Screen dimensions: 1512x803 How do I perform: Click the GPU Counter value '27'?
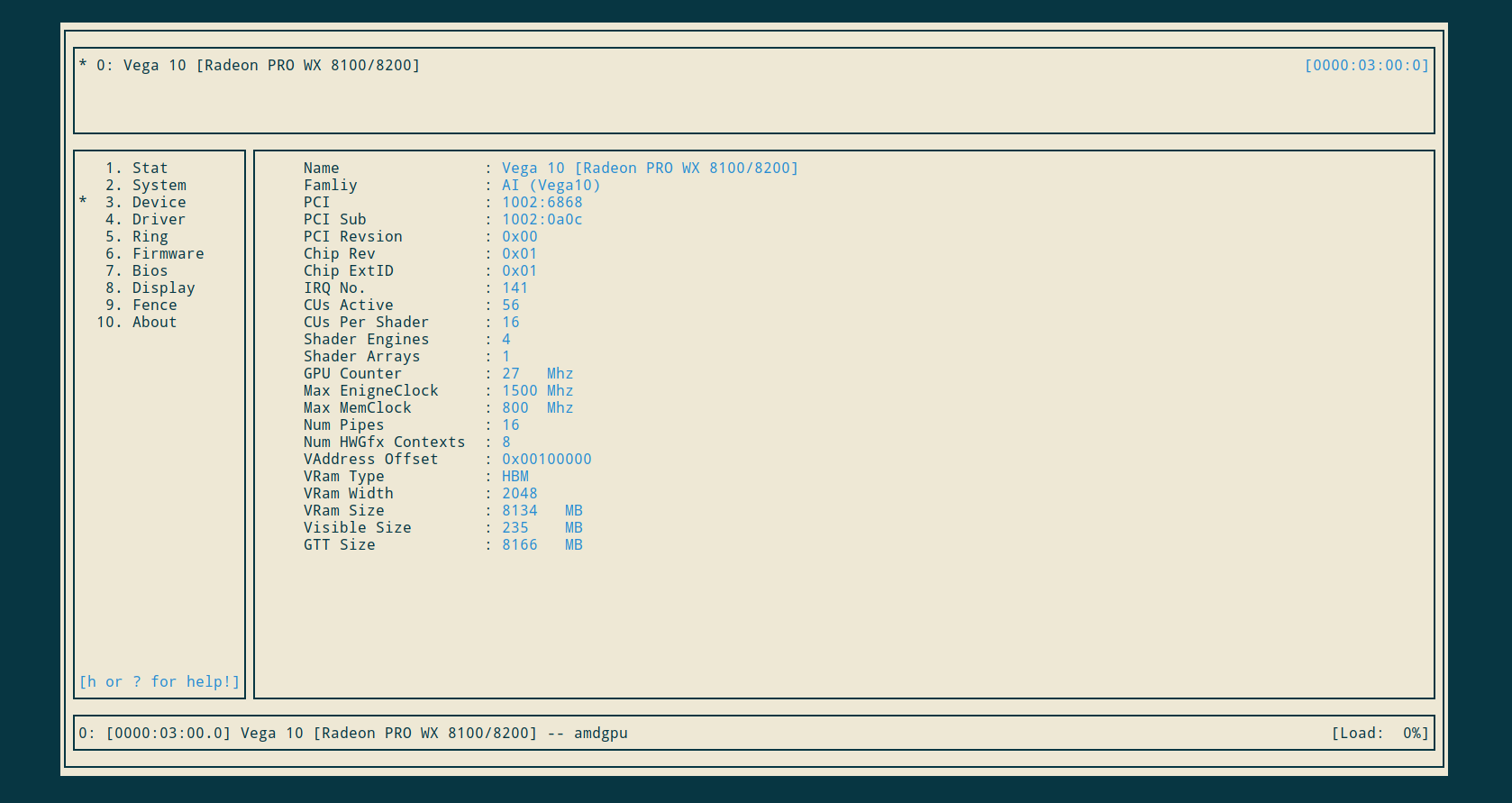click(511, 373)
